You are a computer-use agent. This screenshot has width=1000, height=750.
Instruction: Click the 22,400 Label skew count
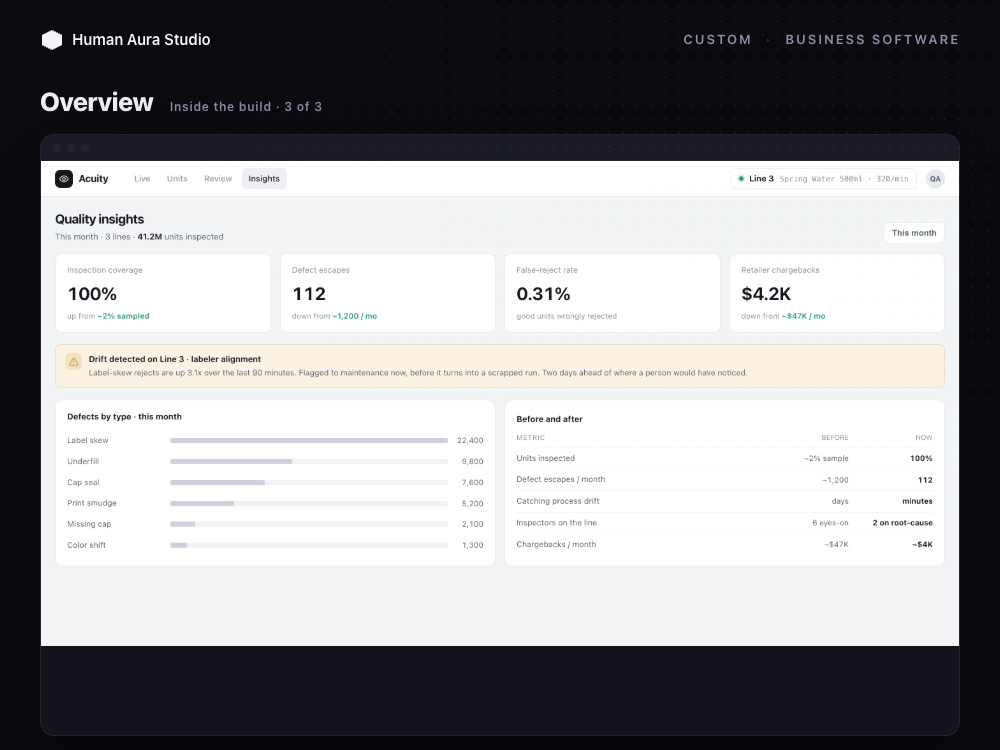[x=470, y=440]
